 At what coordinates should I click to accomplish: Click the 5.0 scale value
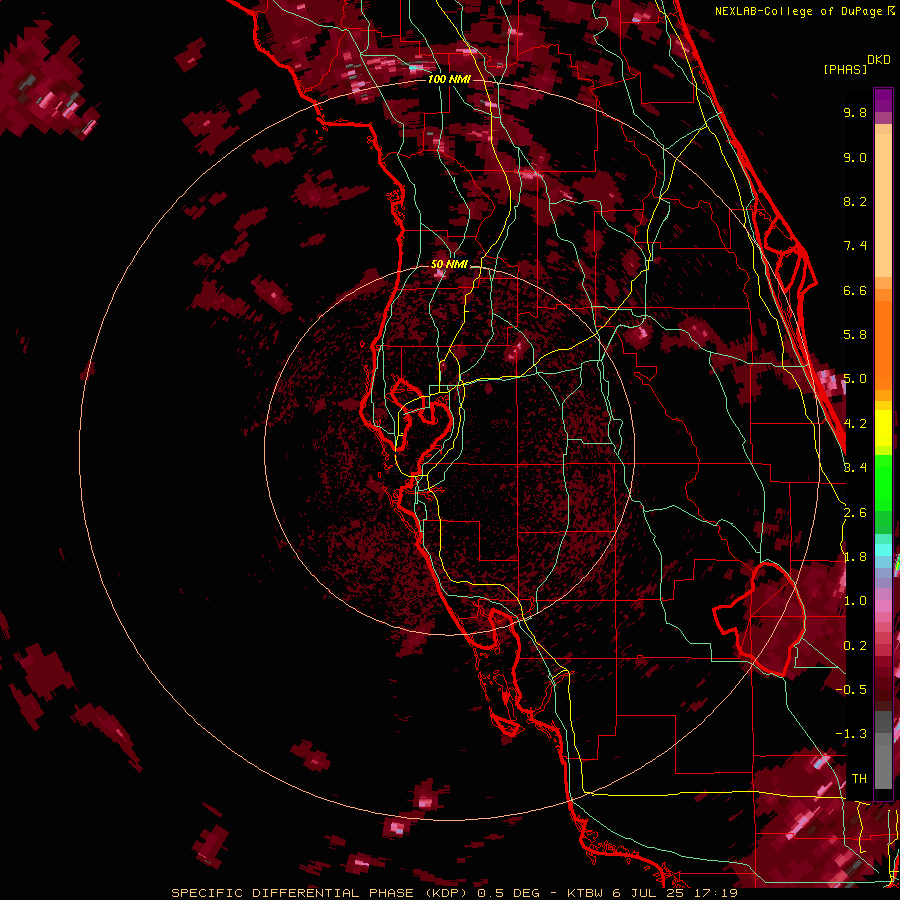coord(855,379)
